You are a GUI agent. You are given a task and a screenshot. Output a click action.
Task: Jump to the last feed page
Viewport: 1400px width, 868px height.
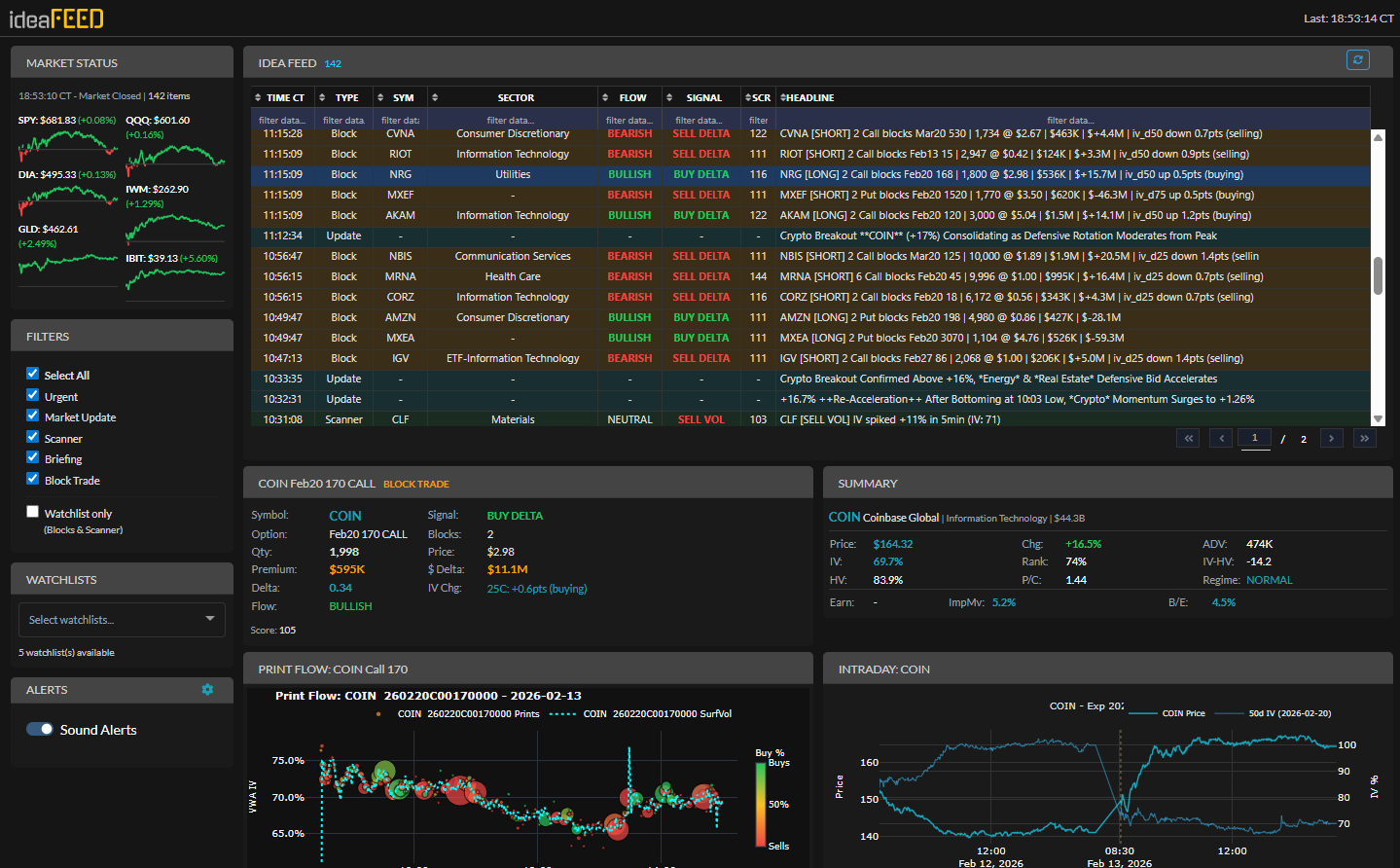coord(1364,439)
